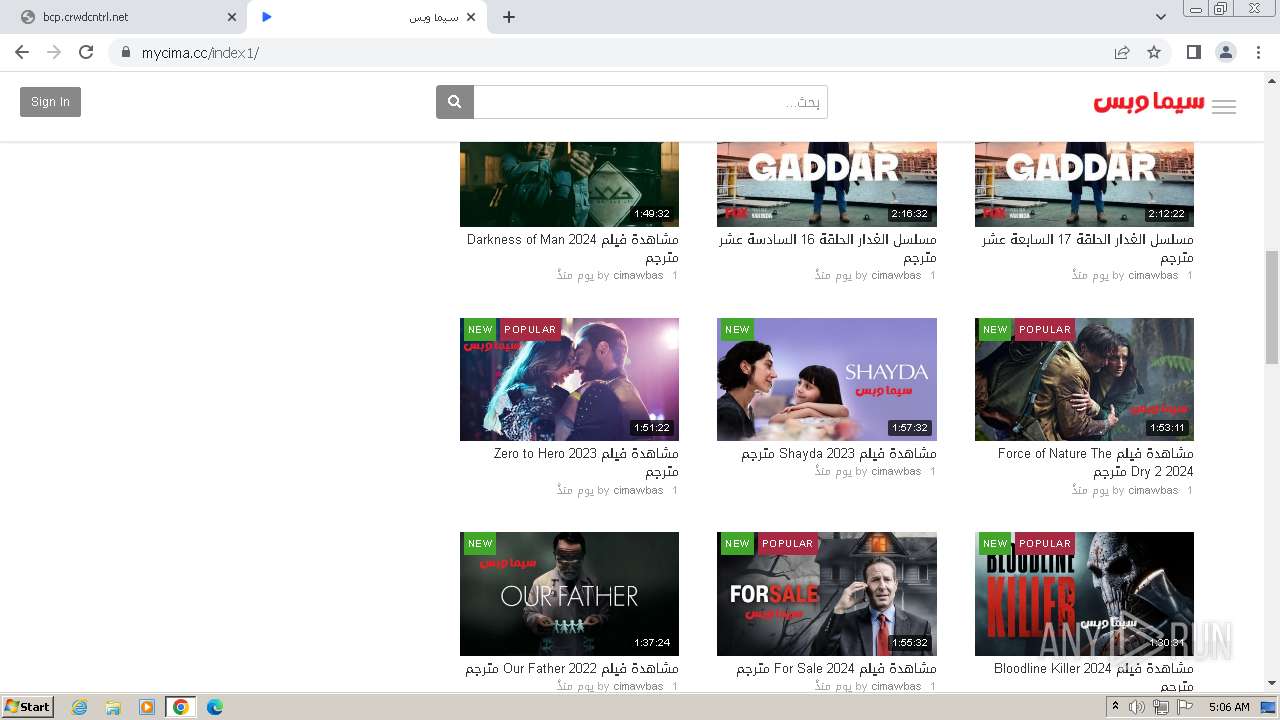Viewport: 1280px width, 720px height.
Task: Switch to bcp.crwdcntrl.net tab
Action: click(x=126, y=17)
